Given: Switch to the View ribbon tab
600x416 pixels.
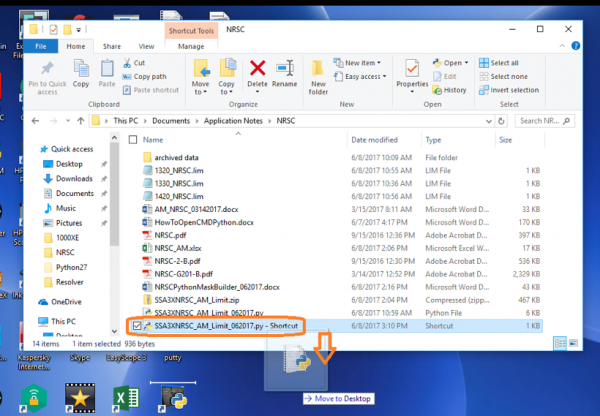Looking at the screenshot, I should pyautogui.click(x=146, y=45).
